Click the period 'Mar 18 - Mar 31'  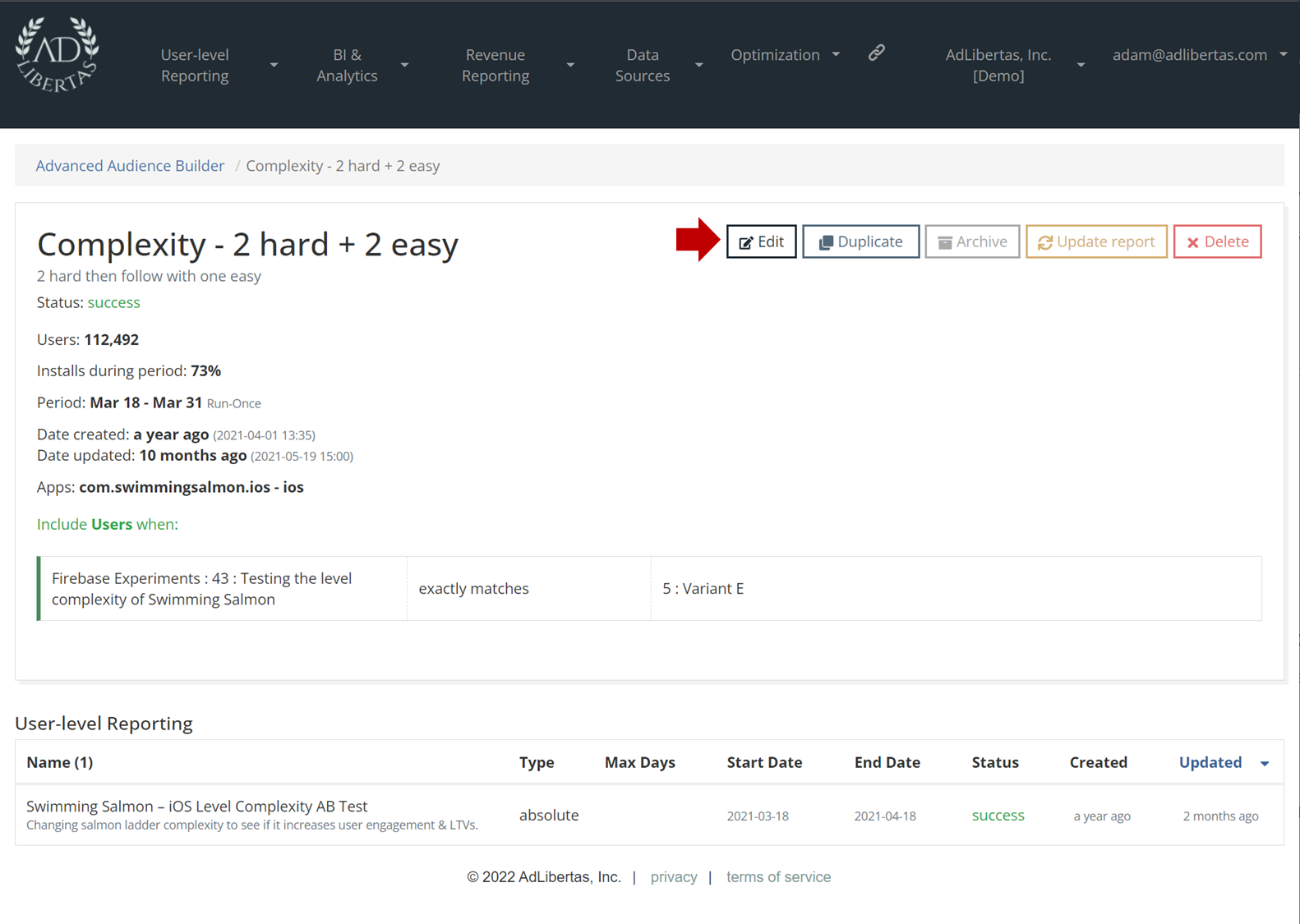point(145,402)
